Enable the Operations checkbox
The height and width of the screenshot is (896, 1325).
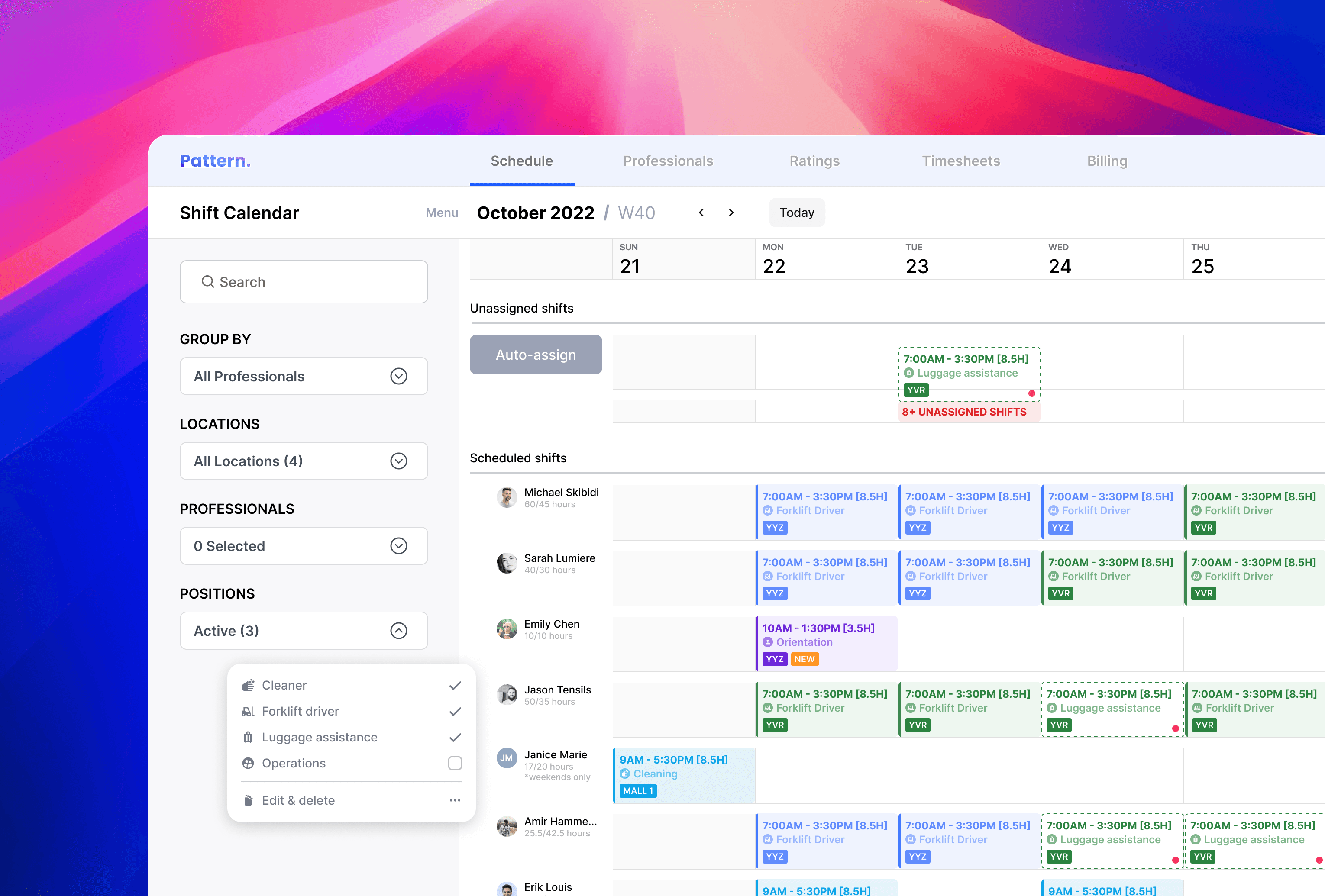454,763
